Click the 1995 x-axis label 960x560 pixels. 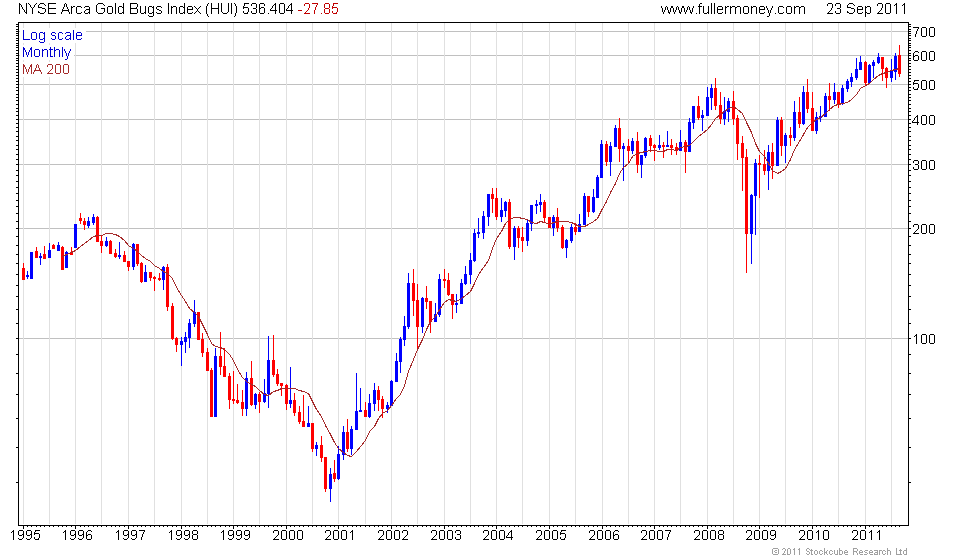tap(25, 536)
